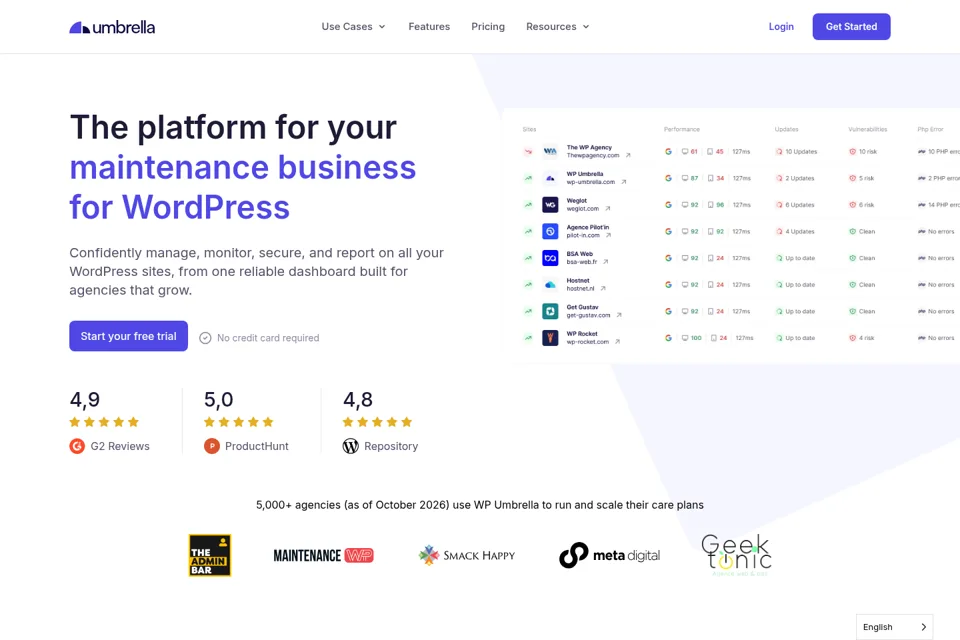Click the downward trend icon for The WP Agency
This screenshot has width=960, height=640.
point(528,151)
